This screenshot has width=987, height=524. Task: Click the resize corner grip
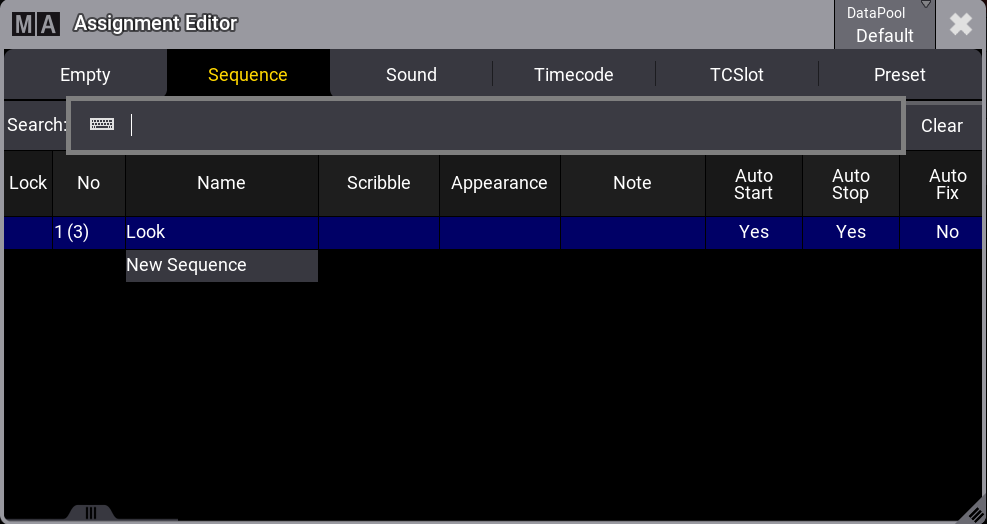(970, 510)
